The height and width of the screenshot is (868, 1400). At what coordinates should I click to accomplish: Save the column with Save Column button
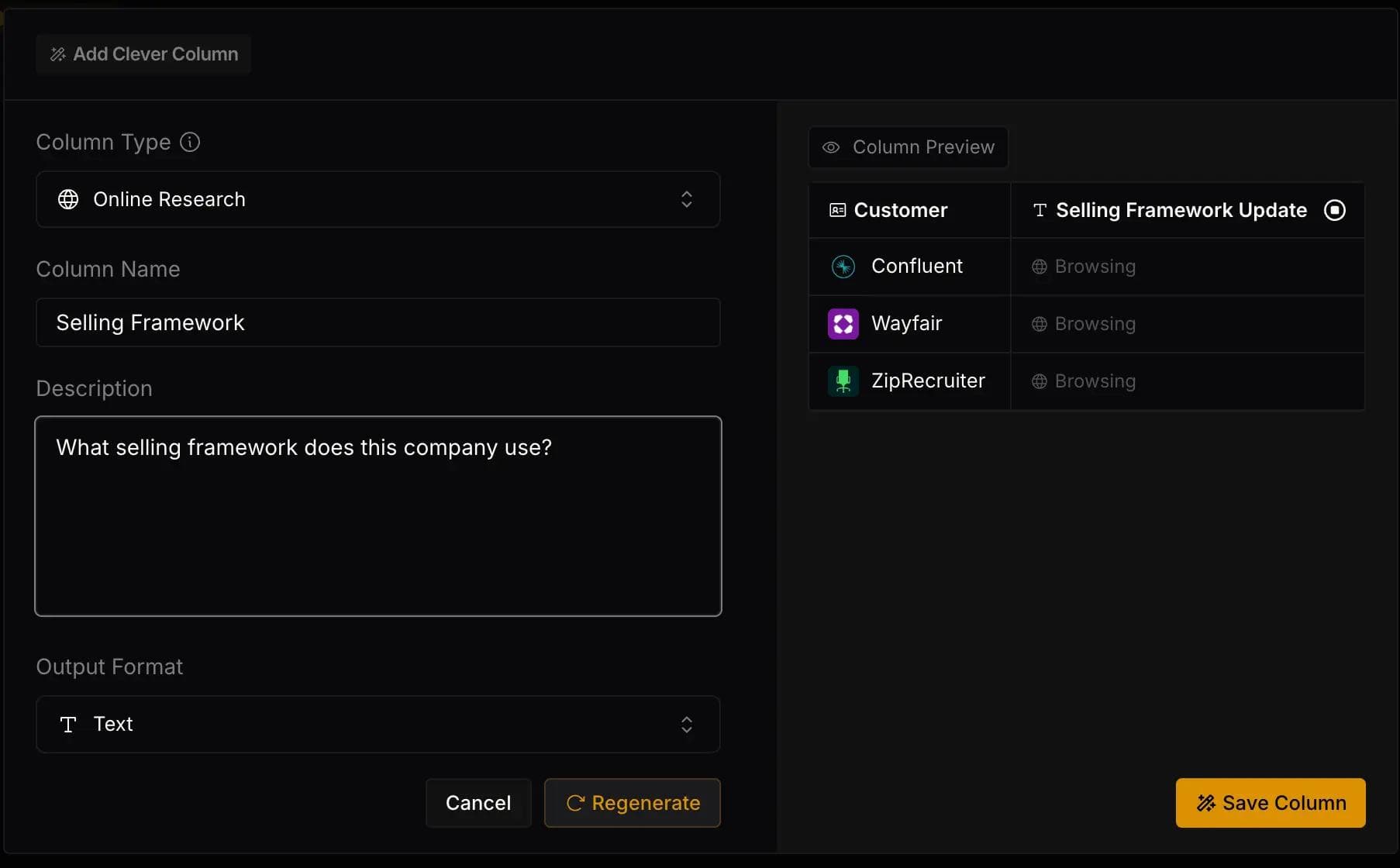[1270, 803]
